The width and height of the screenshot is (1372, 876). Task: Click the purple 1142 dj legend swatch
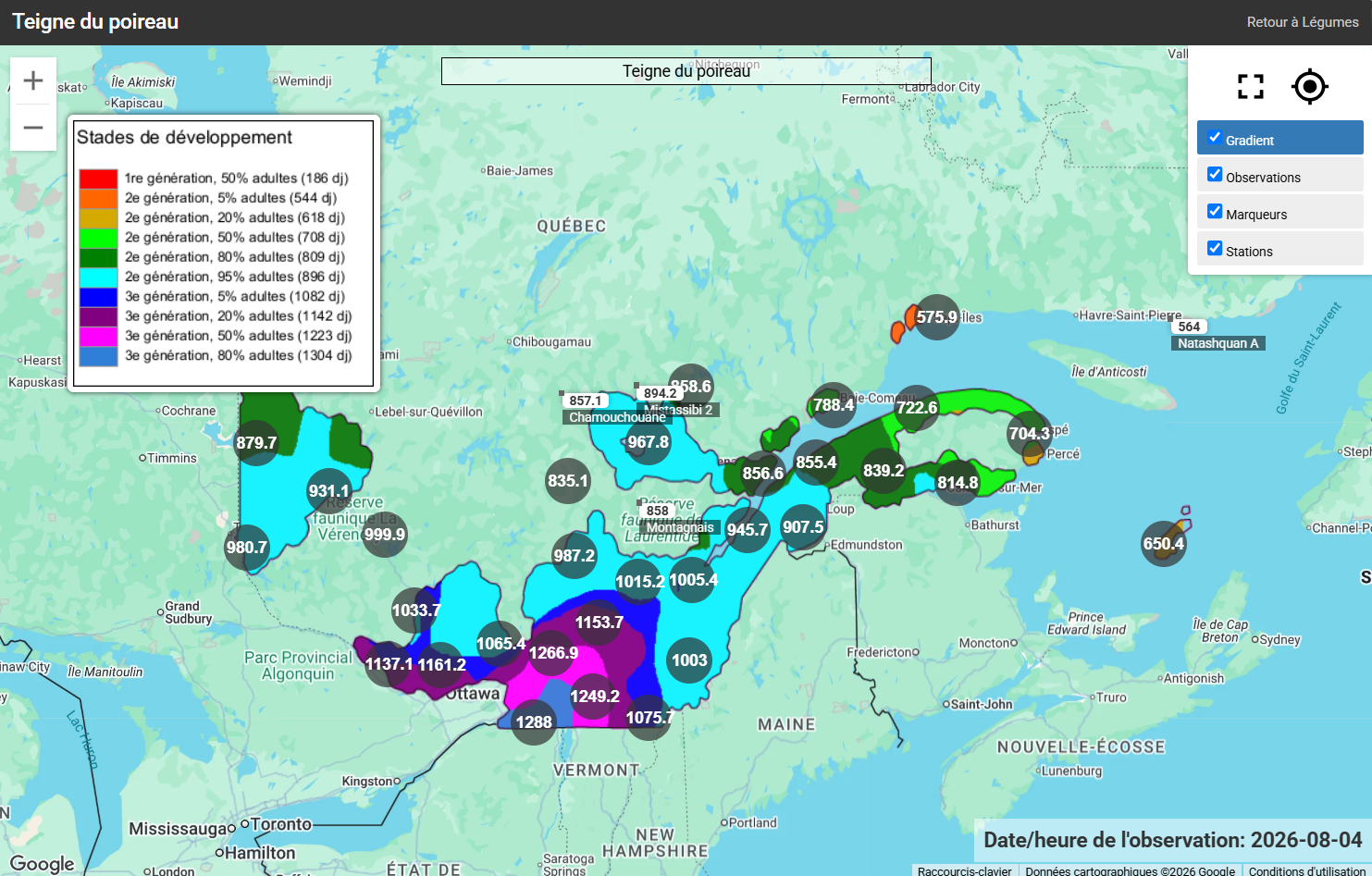click(98, 316)
